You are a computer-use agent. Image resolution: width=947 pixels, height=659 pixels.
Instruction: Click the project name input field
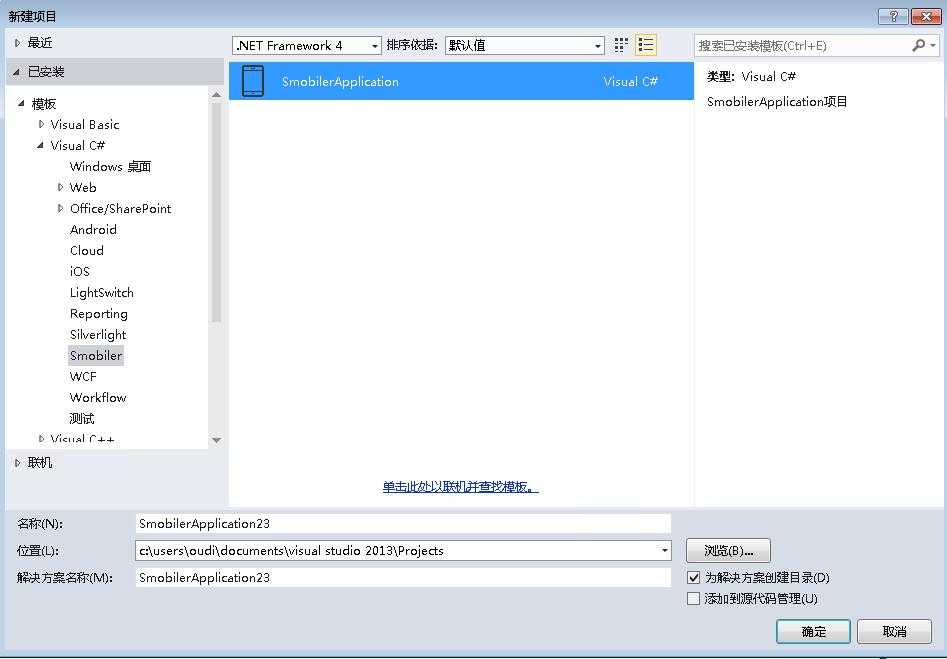click(x=403, y=524)
